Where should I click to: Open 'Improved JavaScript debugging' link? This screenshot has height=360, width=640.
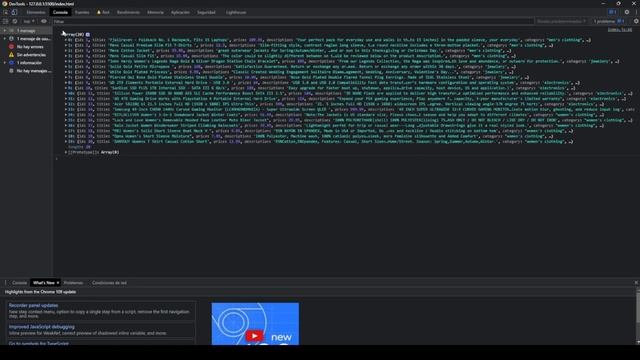pos(42,327)
